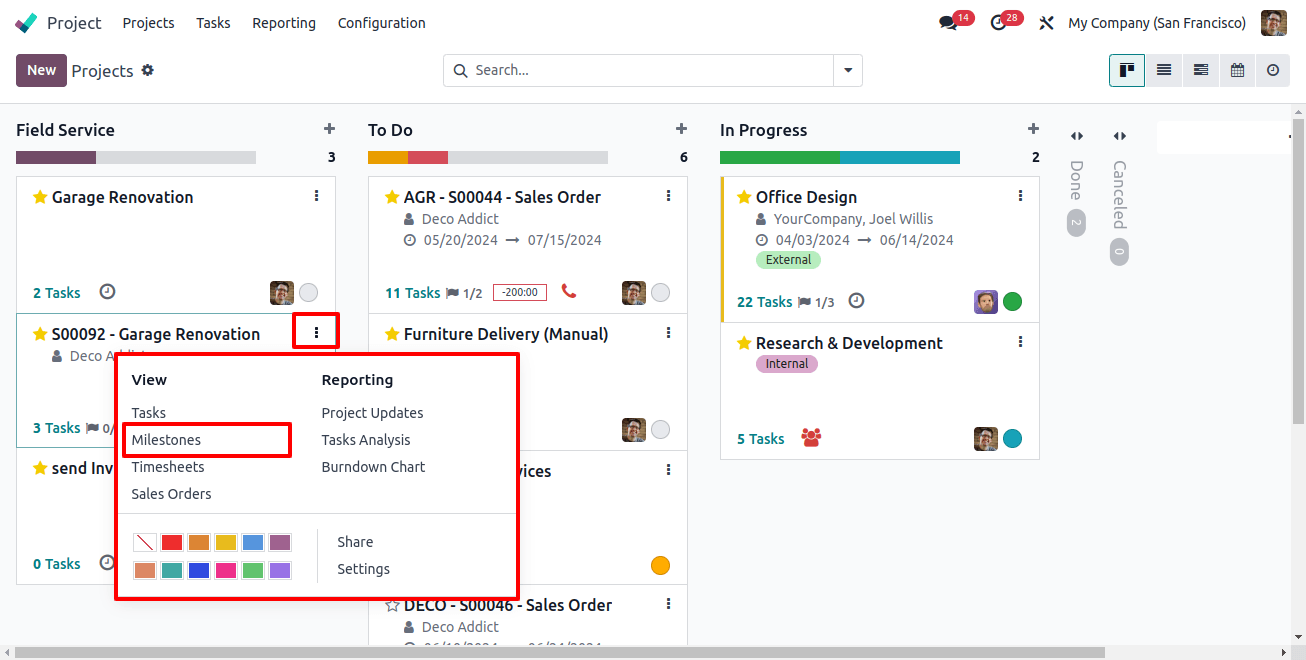Switch to List view

[1164, 70]
